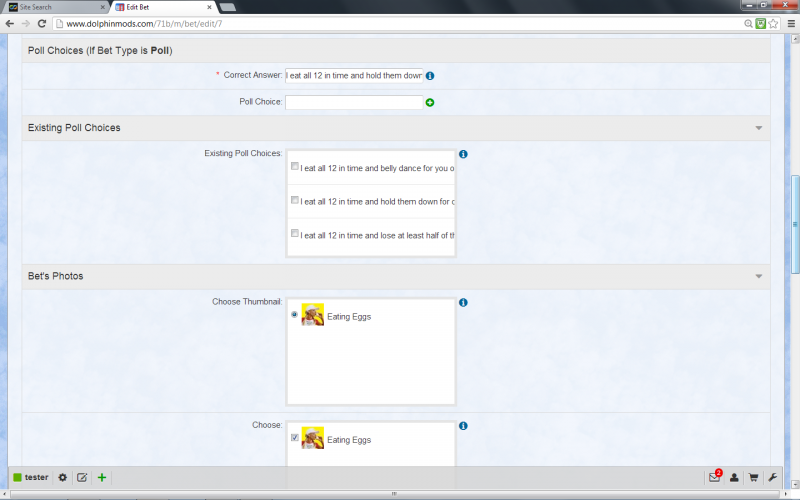The image size is (800, 500).
Task: Click the browser forward arrow
Action: (26, 23)
